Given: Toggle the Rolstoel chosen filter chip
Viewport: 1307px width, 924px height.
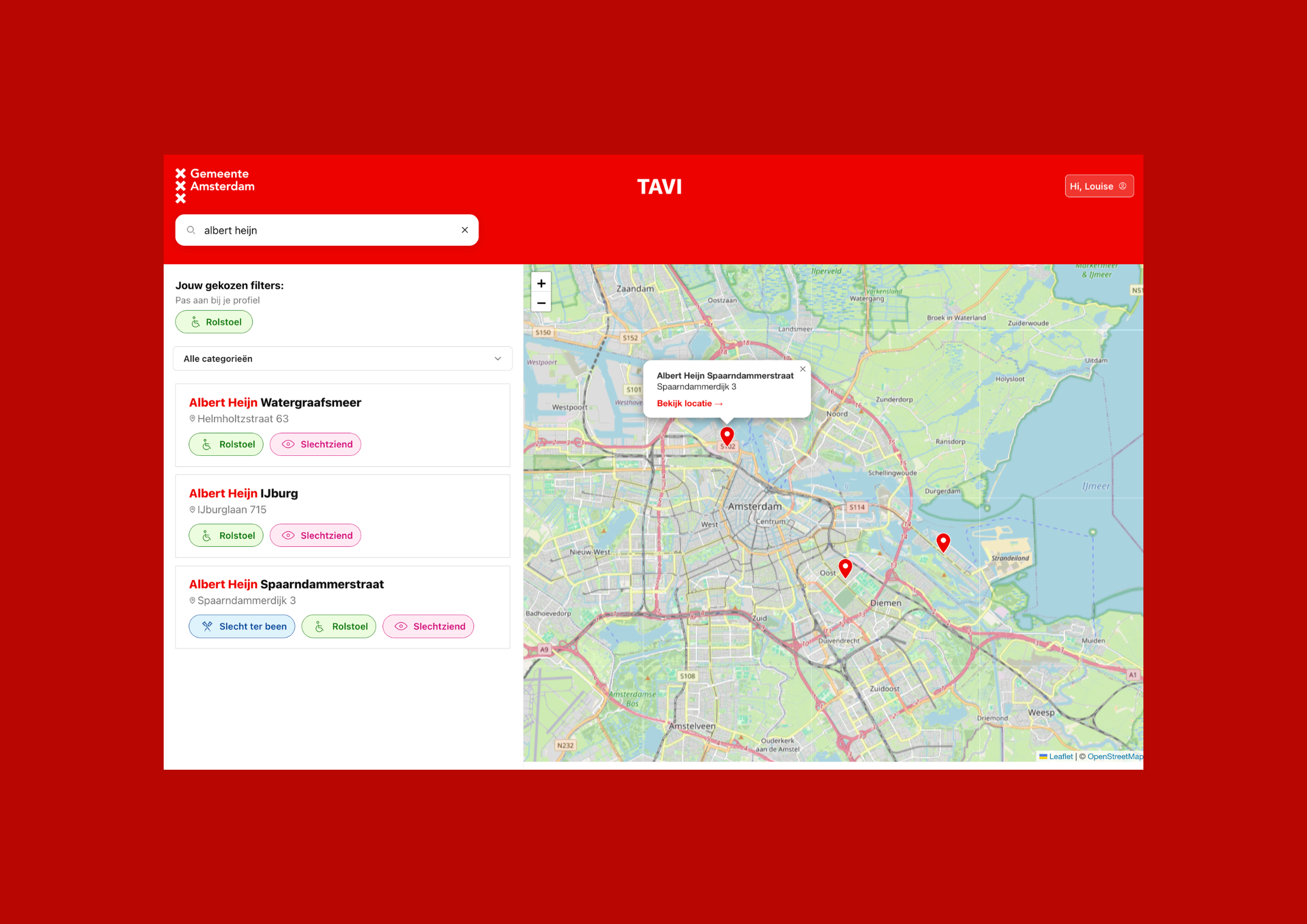Looking at the screenshot, I should (214, 322).
